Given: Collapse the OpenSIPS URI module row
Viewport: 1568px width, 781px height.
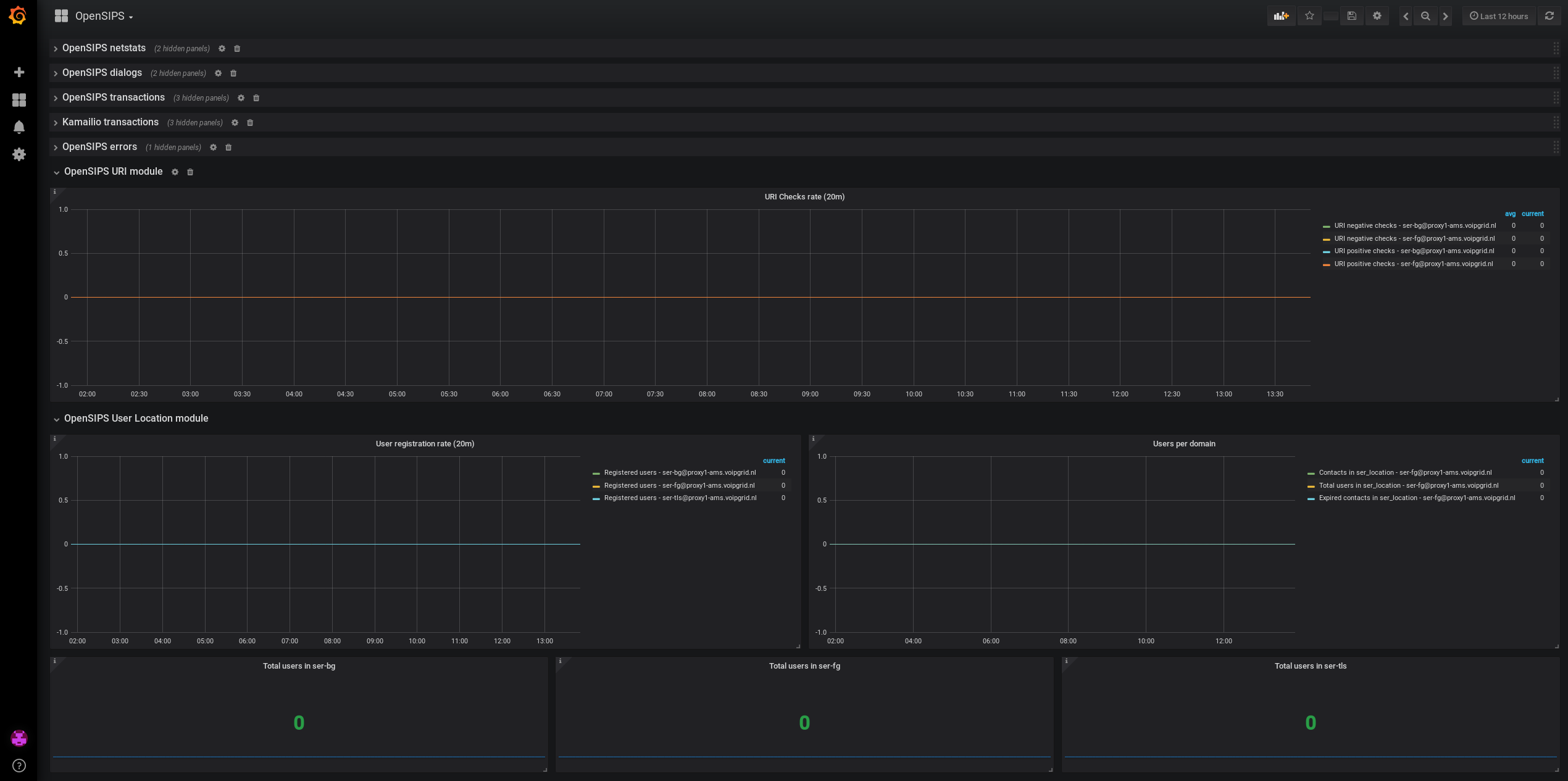Looking at the screenshot, I should tap(113, 172).
